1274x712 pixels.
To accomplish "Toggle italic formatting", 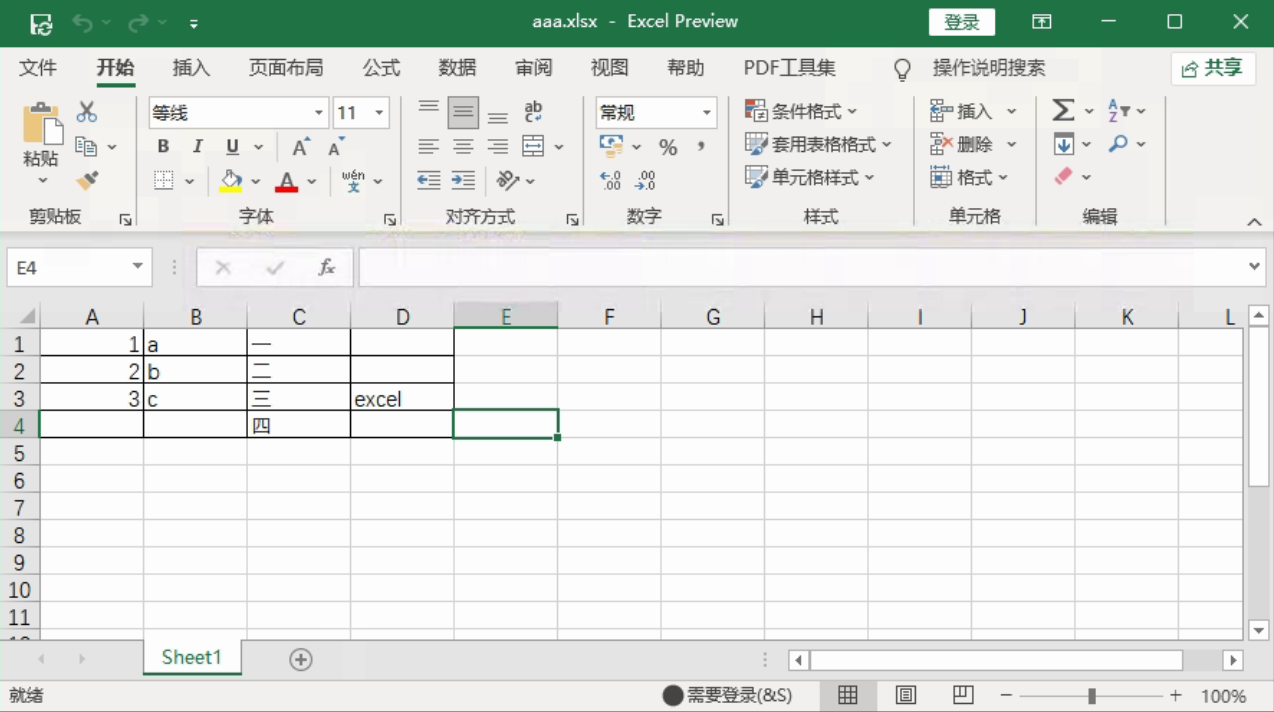I will tap(197, 147).
